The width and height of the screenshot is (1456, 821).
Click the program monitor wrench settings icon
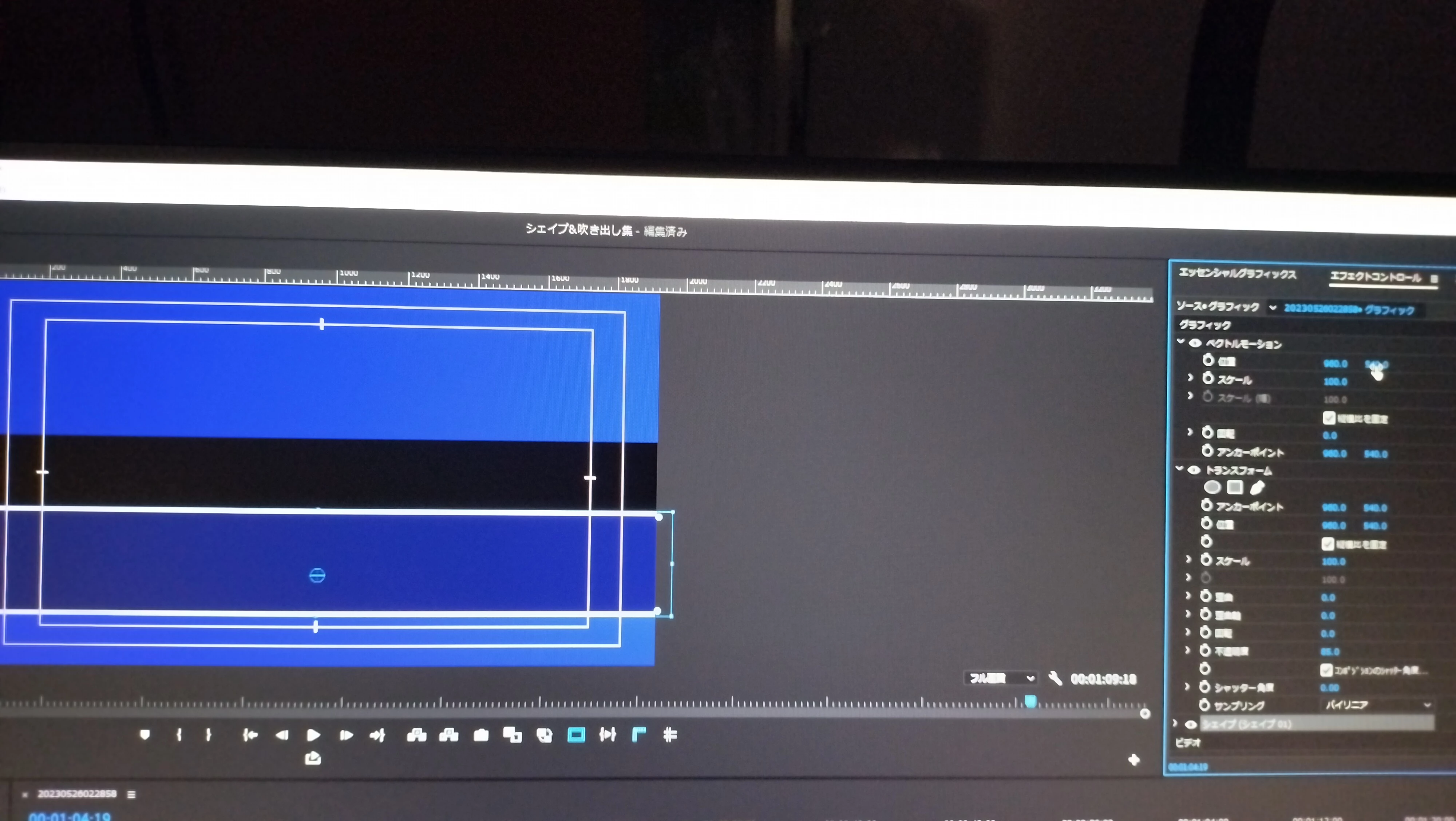[x=1055, y=678]
